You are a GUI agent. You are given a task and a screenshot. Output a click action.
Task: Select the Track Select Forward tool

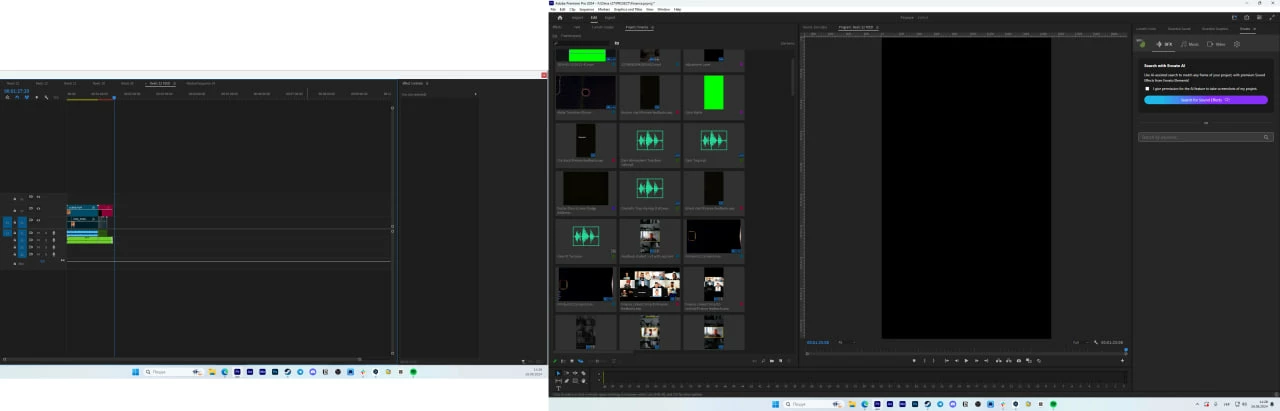567,373
